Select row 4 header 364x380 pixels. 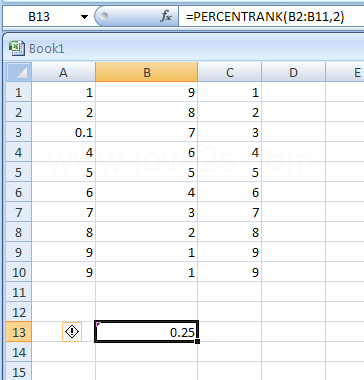[19, 152]
